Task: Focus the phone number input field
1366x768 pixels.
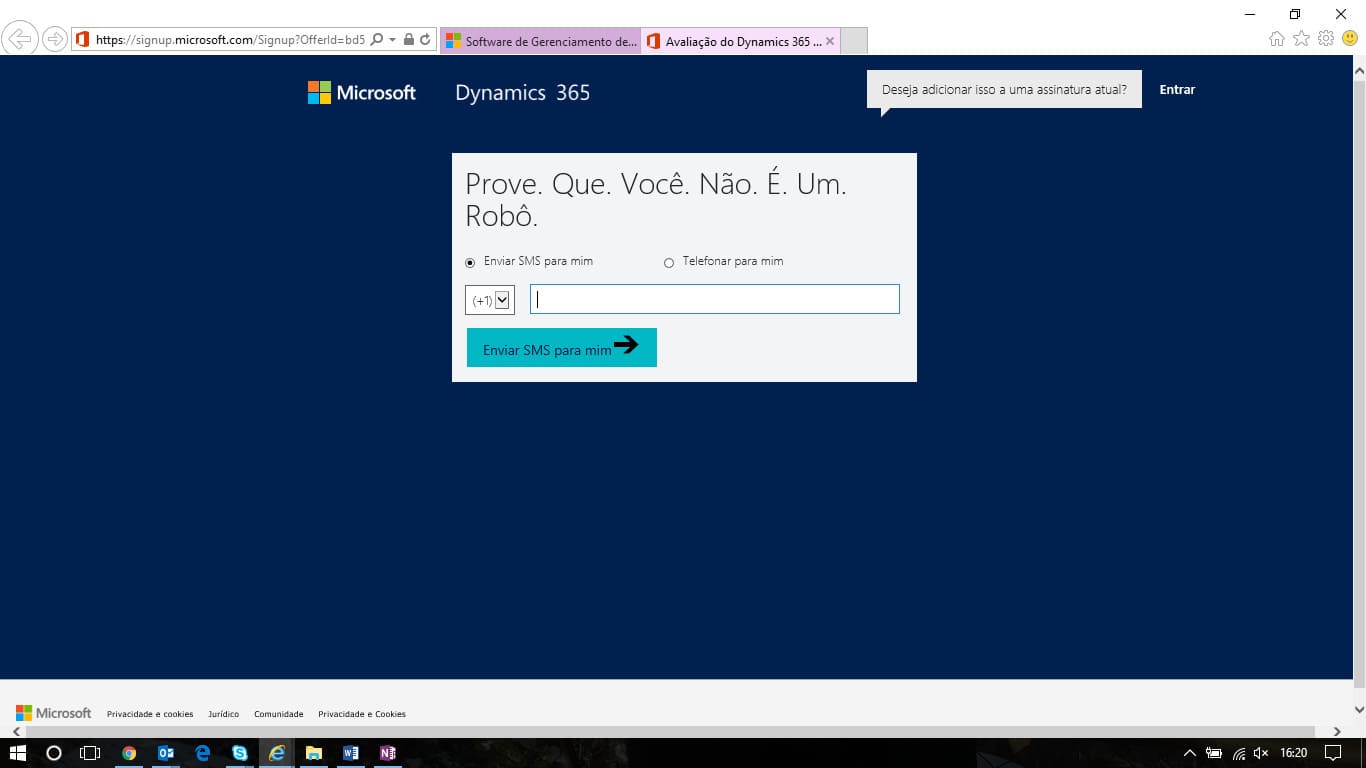Action: [715, 299]
